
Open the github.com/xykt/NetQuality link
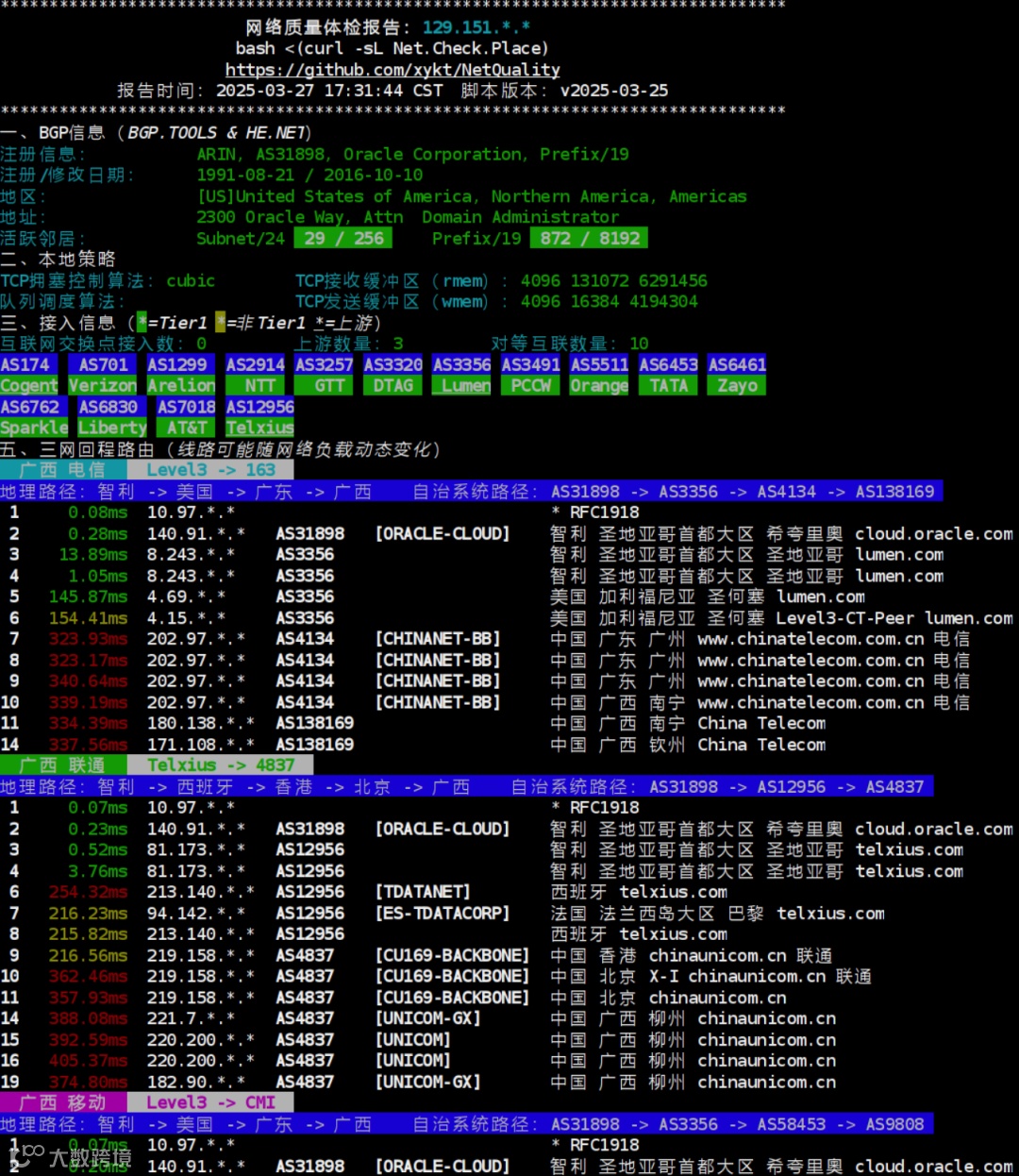(393, 70)
